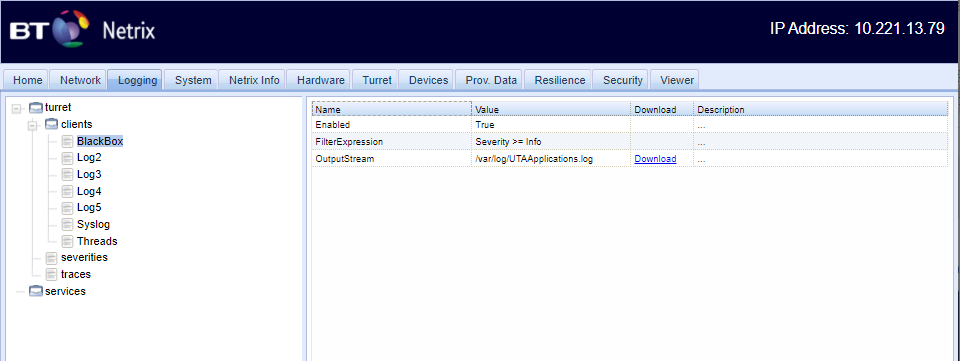Select the clients node label
The width and height of the screenshot is (960, 361).
tap(77, 124)
